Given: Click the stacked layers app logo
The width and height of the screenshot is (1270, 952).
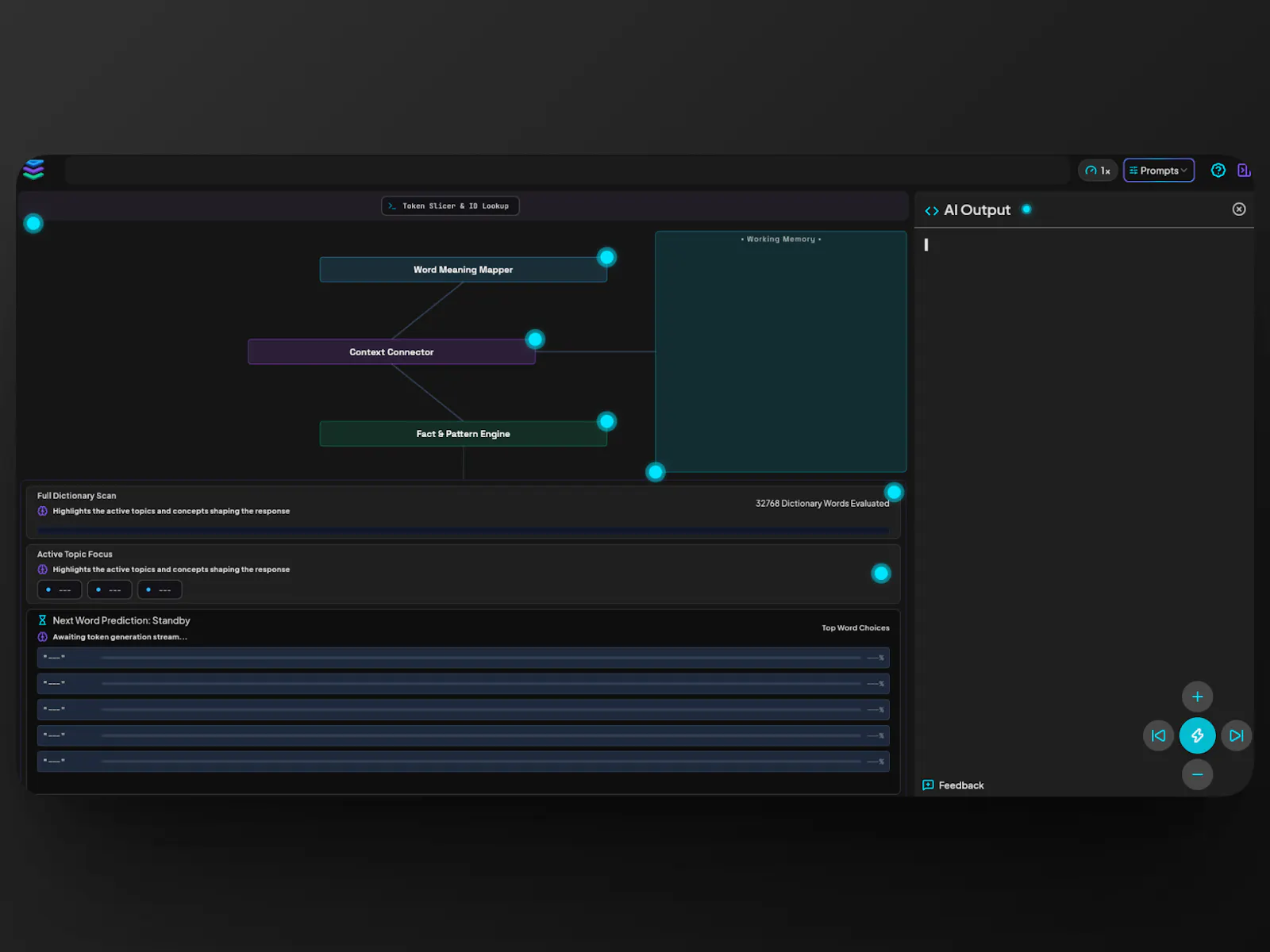Looking at the screenshot, I should pyautogui.click(x=33, y=170).
